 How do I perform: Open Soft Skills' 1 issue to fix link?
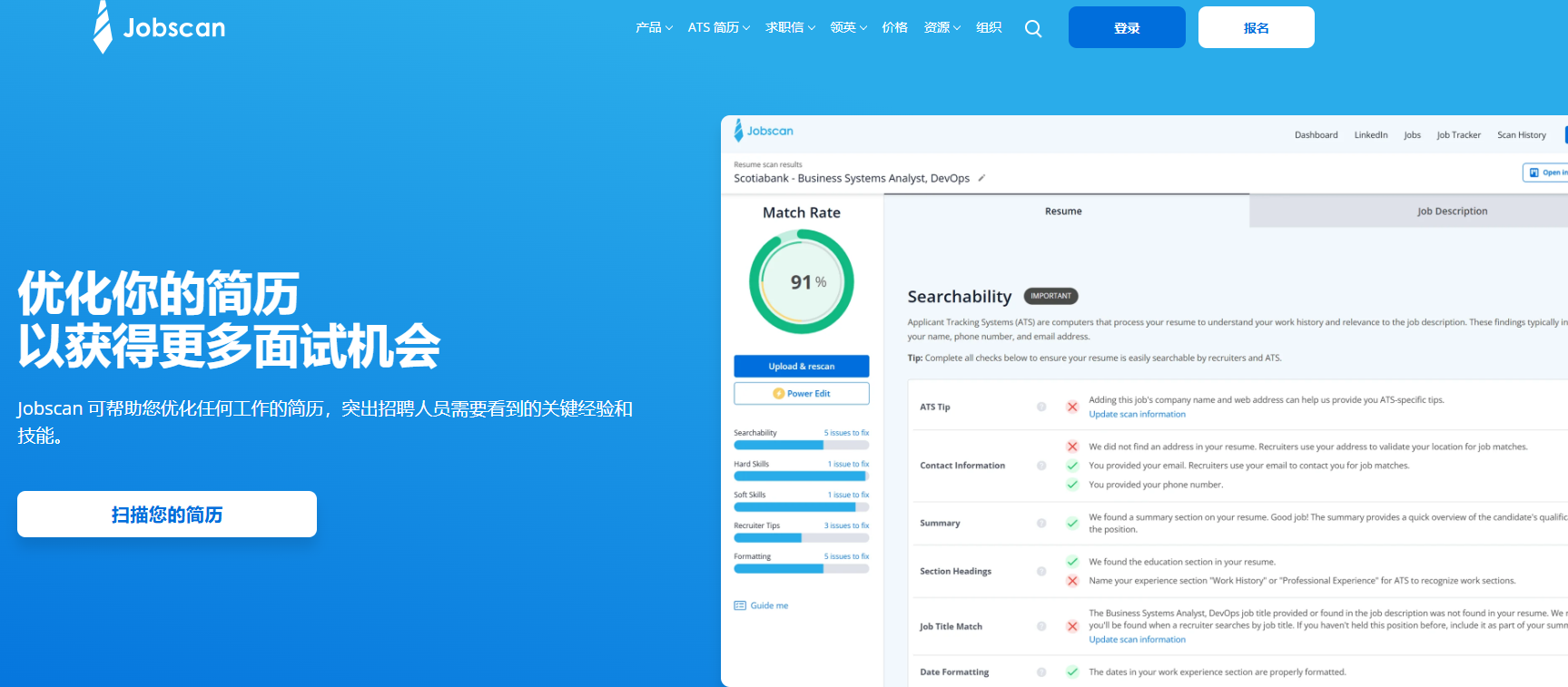click(848, 495)
